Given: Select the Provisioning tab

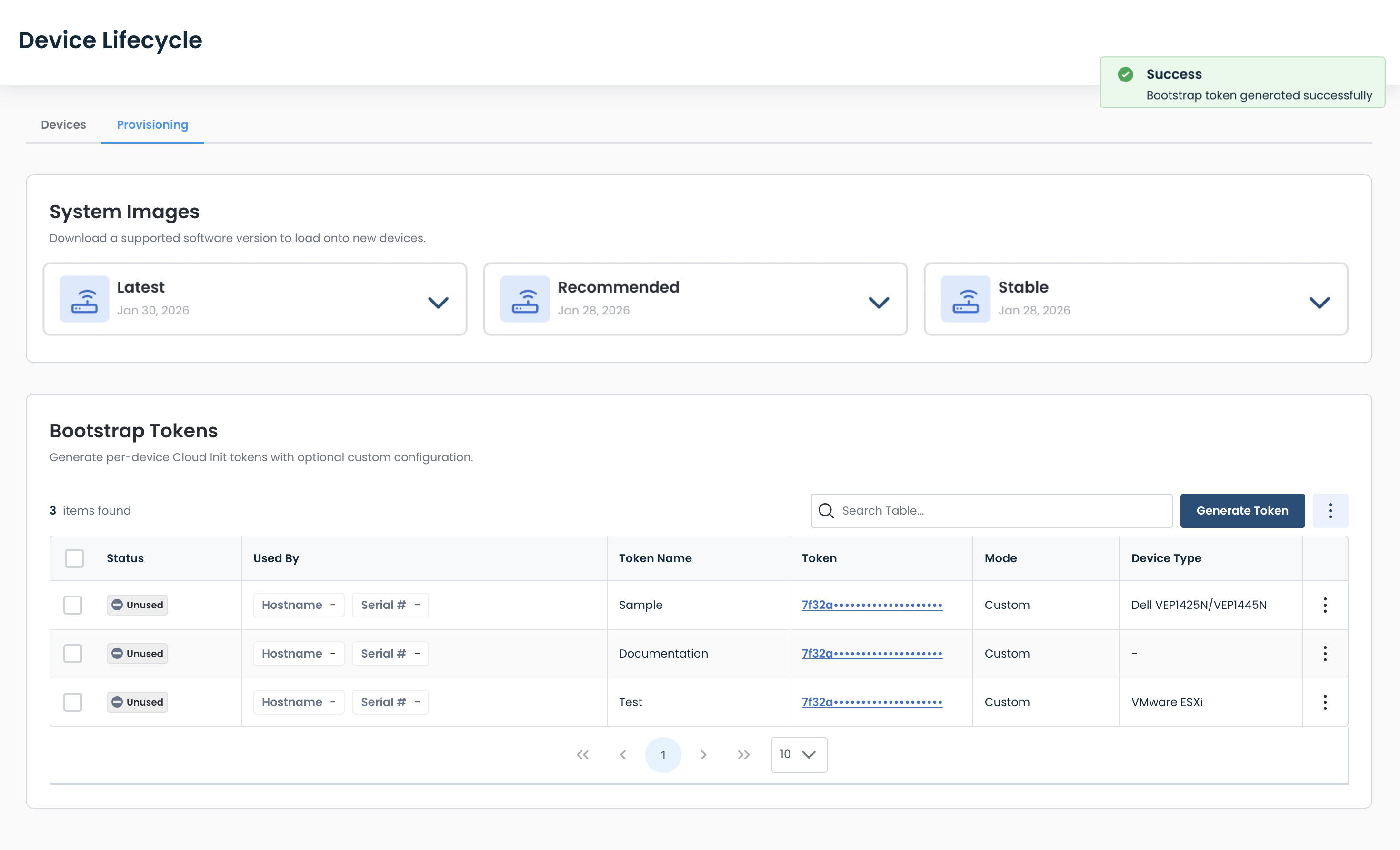Looking at the screenshot, I should coord(152,124).
